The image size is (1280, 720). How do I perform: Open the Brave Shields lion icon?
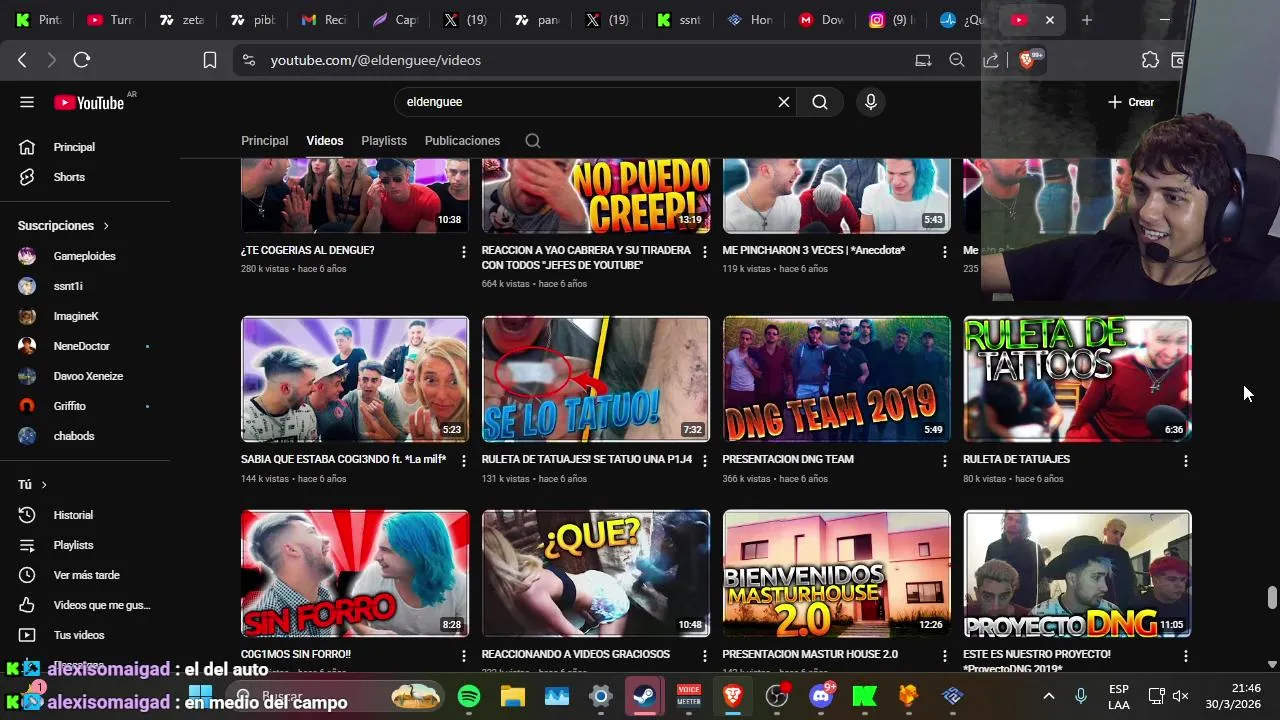(1027, 60)
